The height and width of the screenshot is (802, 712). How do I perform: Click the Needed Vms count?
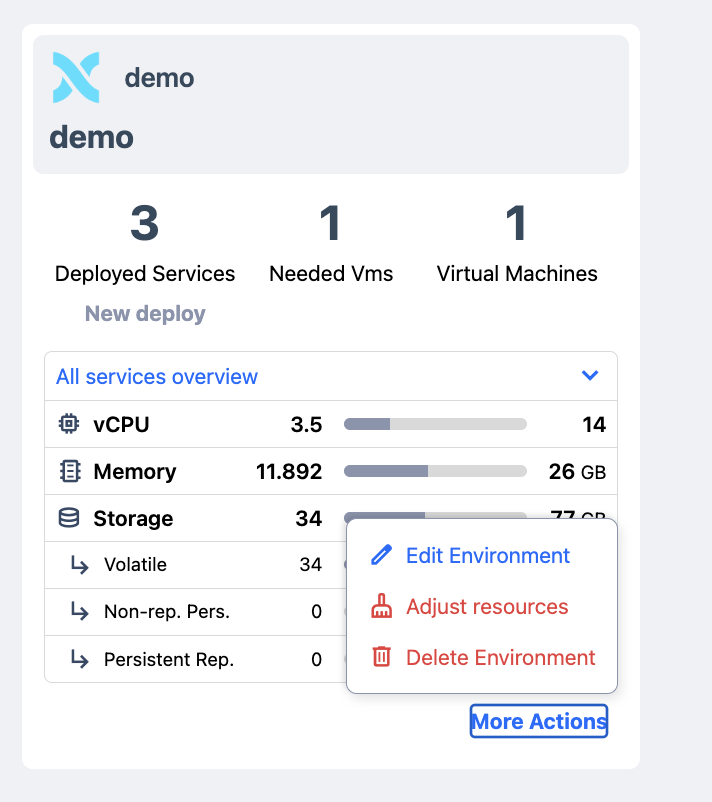point(331,225)
